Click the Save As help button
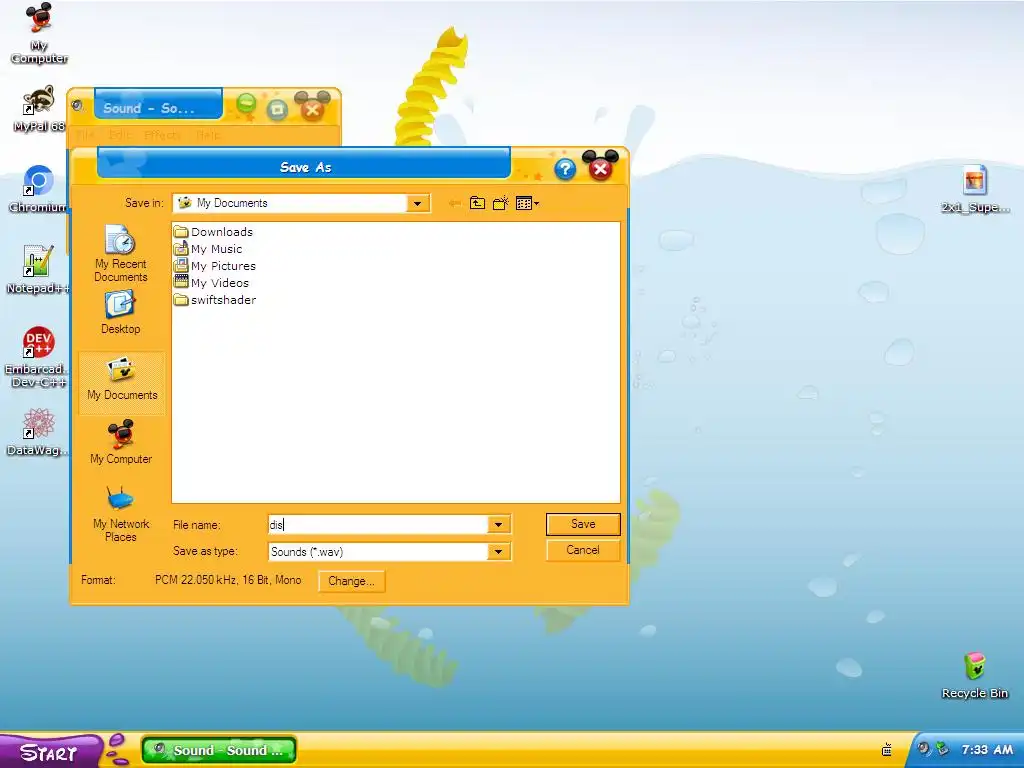This screenshot has height=768, width=1024. 565,169
